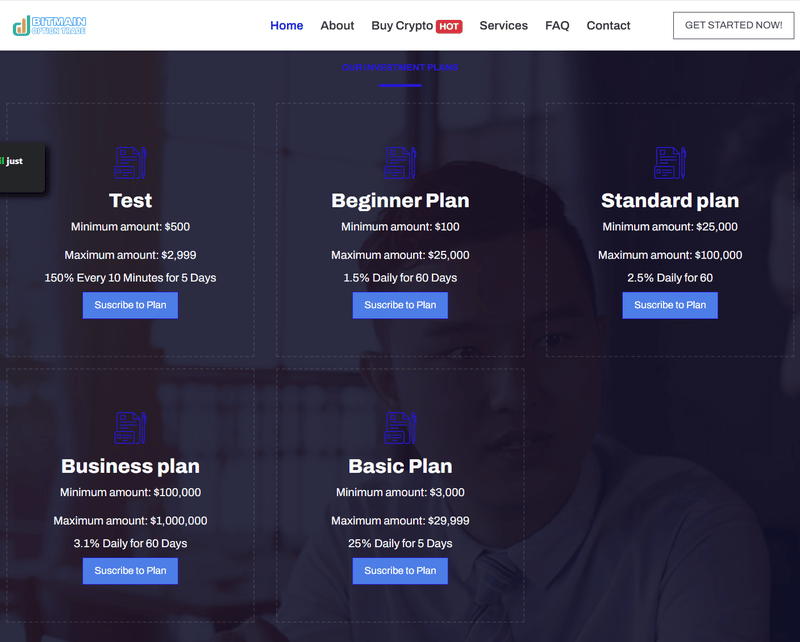The height and width of the screenshot is (642, 800).
Task: Click the Get Started Now button
Action: point(734,26)
